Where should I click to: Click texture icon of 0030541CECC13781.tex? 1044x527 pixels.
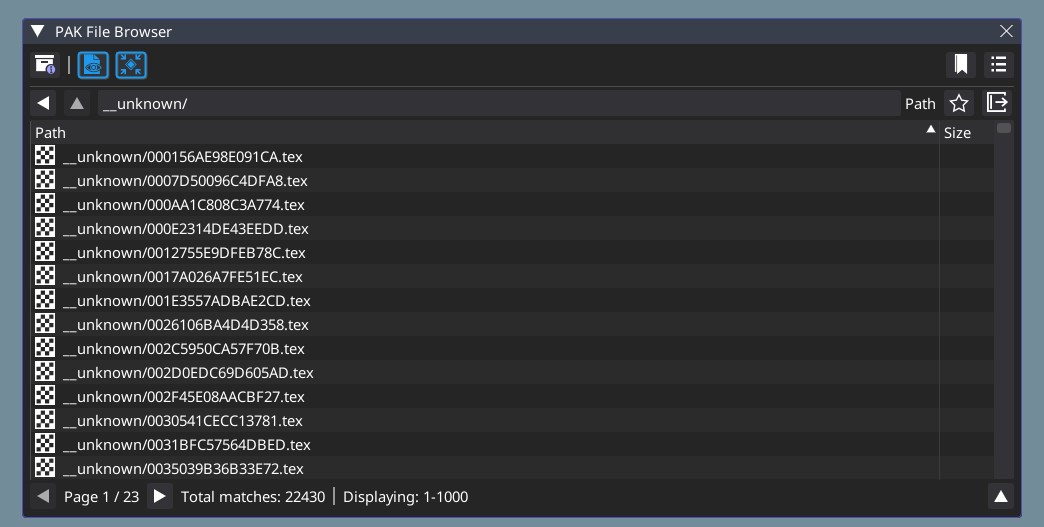pyautogui.click(x=45, y=419)
